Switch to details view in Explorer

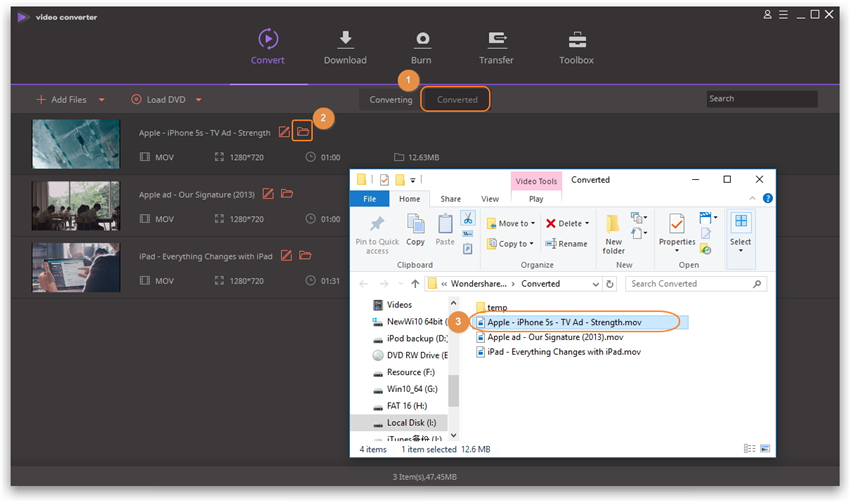749,448
